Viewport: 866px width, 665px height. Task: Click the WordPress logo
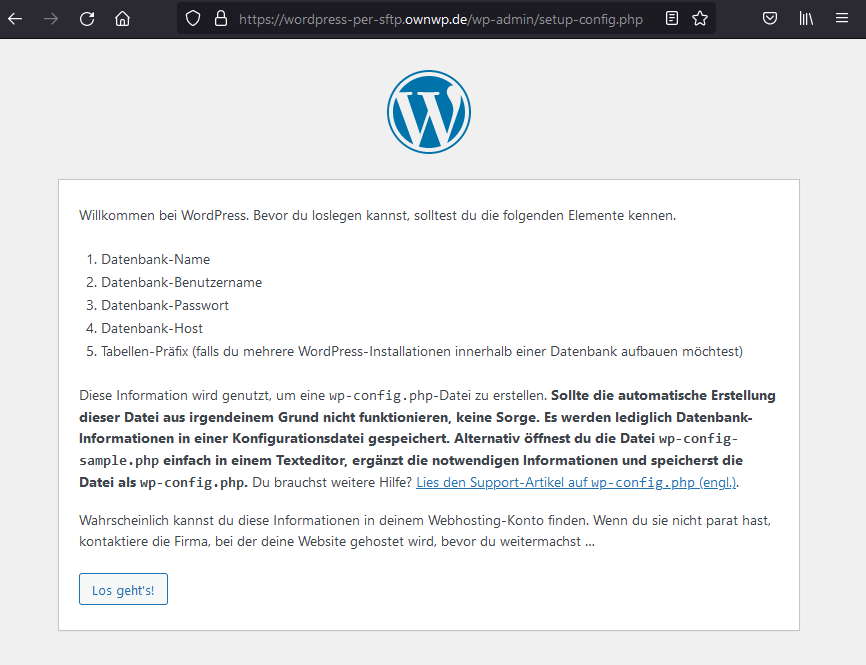pyautogui.click(x=429, y=112)
